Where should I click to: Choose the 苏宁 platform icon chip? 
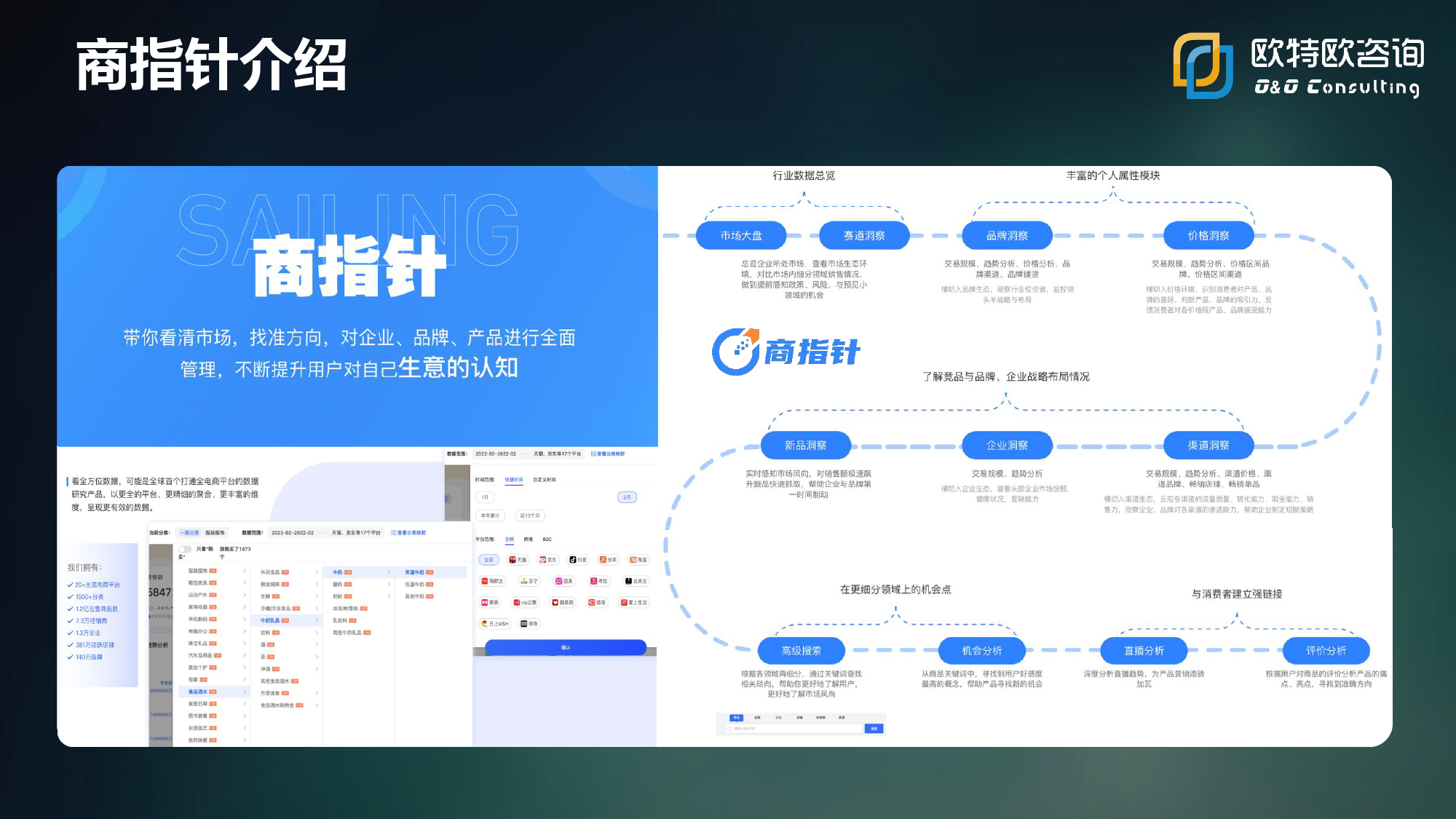[x=529, y=581]
